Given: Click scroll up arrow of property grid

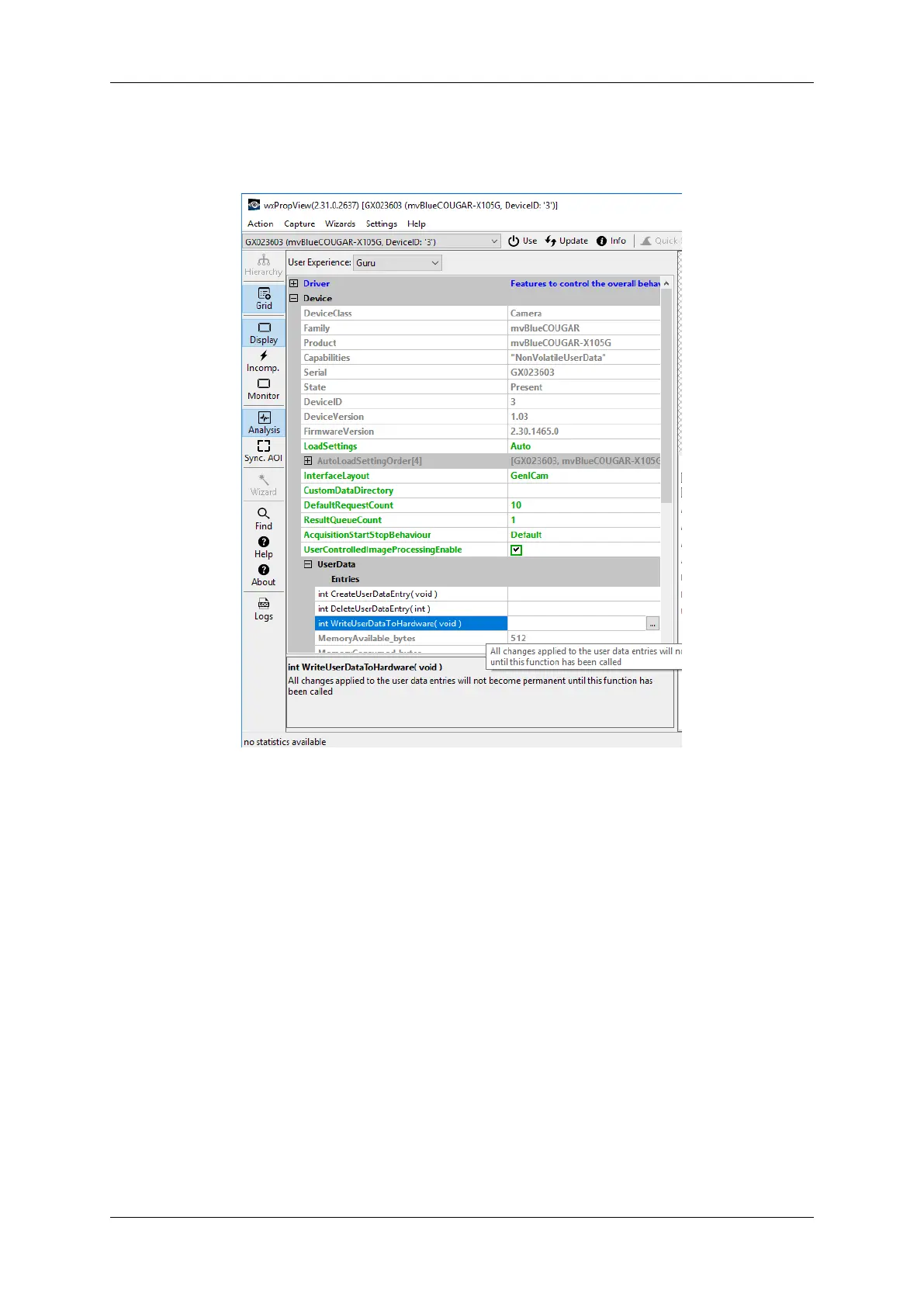Looking at the screenshot, I should pos(666,283).
